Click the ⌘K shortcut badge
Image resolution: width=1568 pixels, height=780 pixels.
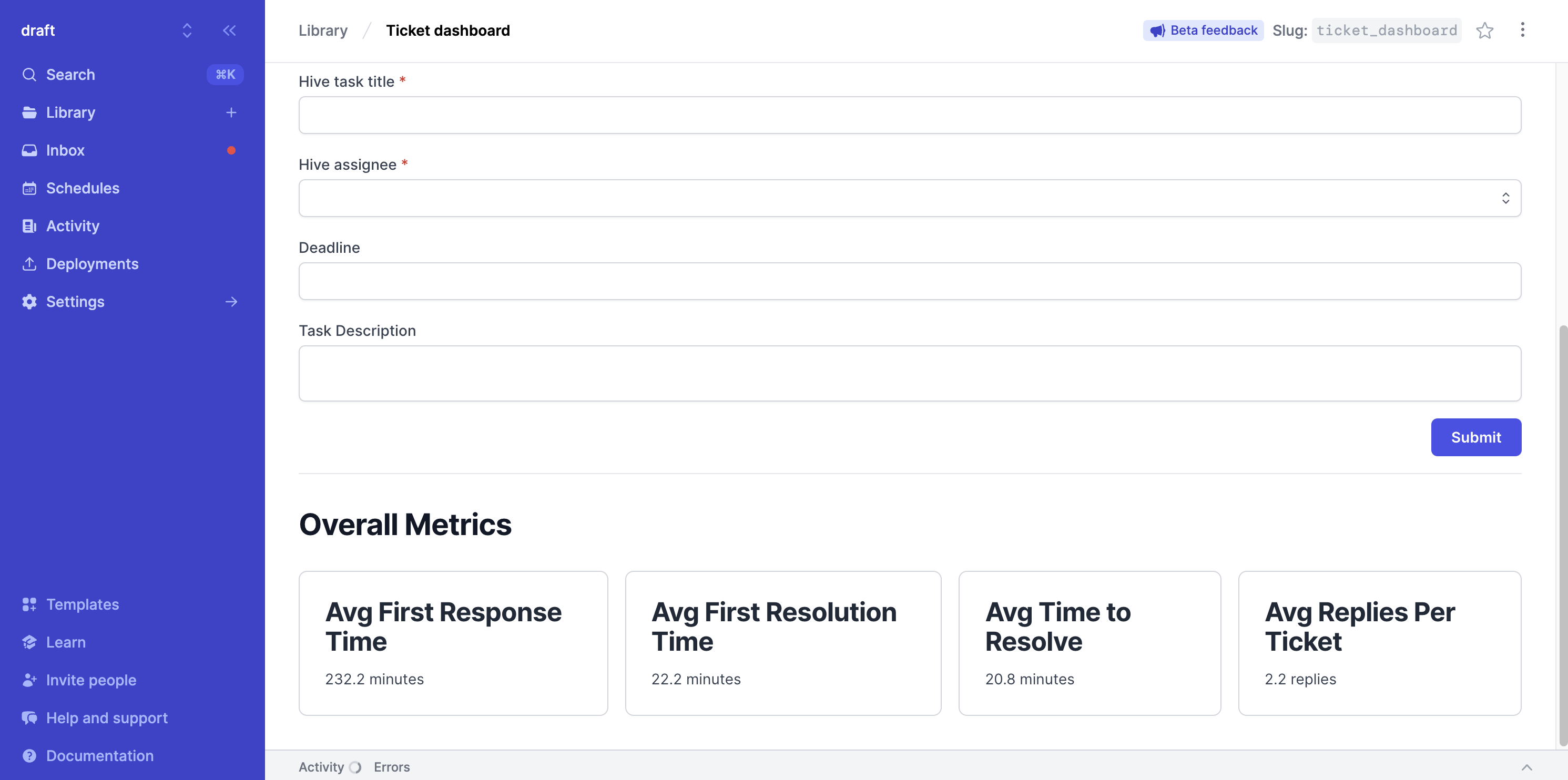click(x=225, y=74)
